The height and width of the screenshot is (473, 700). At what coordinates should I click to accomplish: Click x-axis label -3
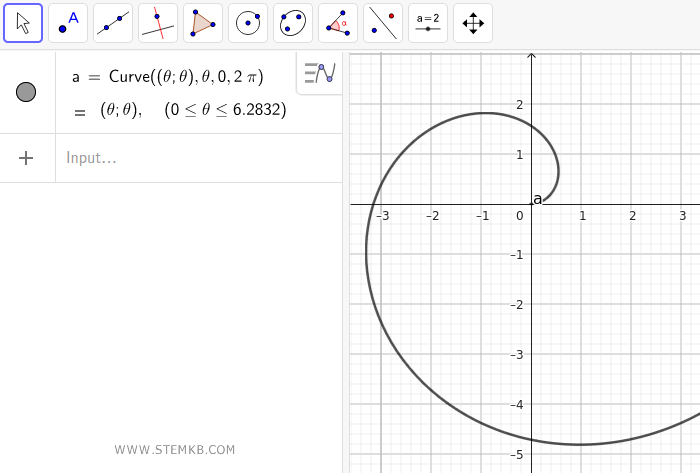point(383,216)
